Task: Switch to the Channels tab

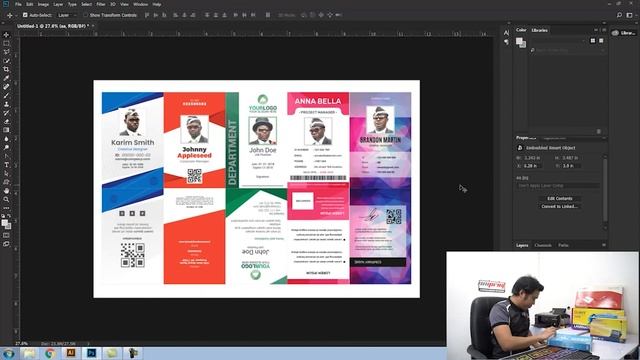Action: point(543,245)
